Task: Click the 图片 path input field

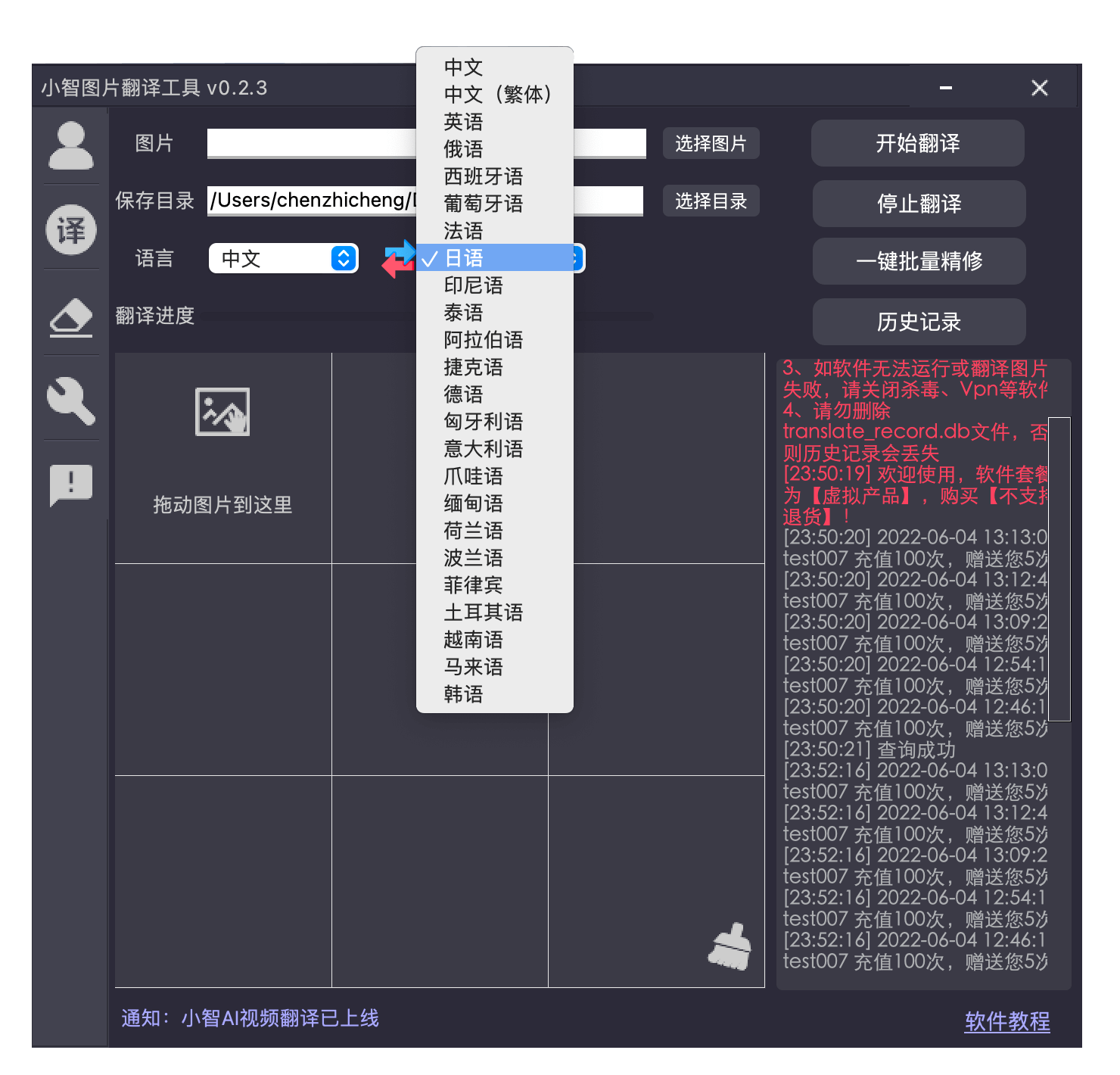Action: 427,143
